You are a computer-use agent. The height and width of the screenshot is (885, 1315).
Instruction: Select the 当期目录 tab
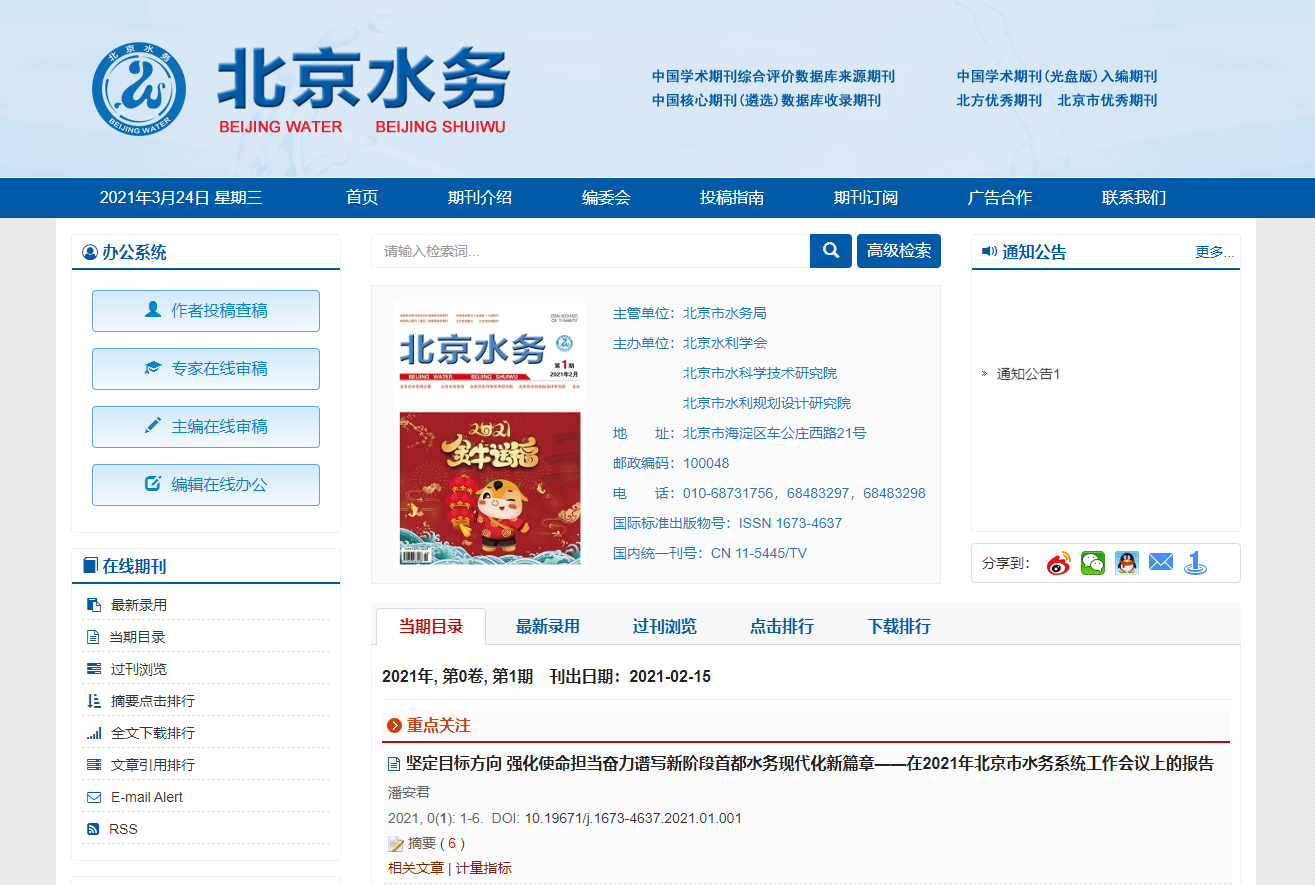(x=431, y=627)
